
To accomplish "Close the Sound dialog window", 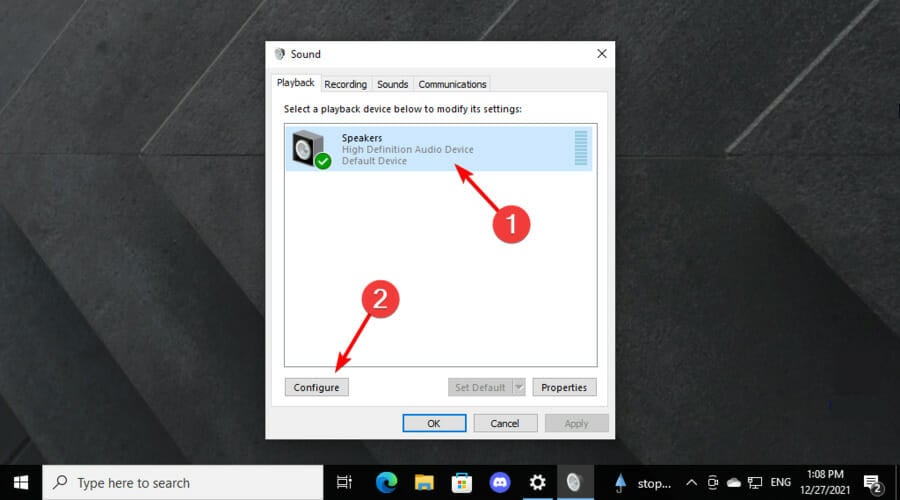I will (602, 54).
